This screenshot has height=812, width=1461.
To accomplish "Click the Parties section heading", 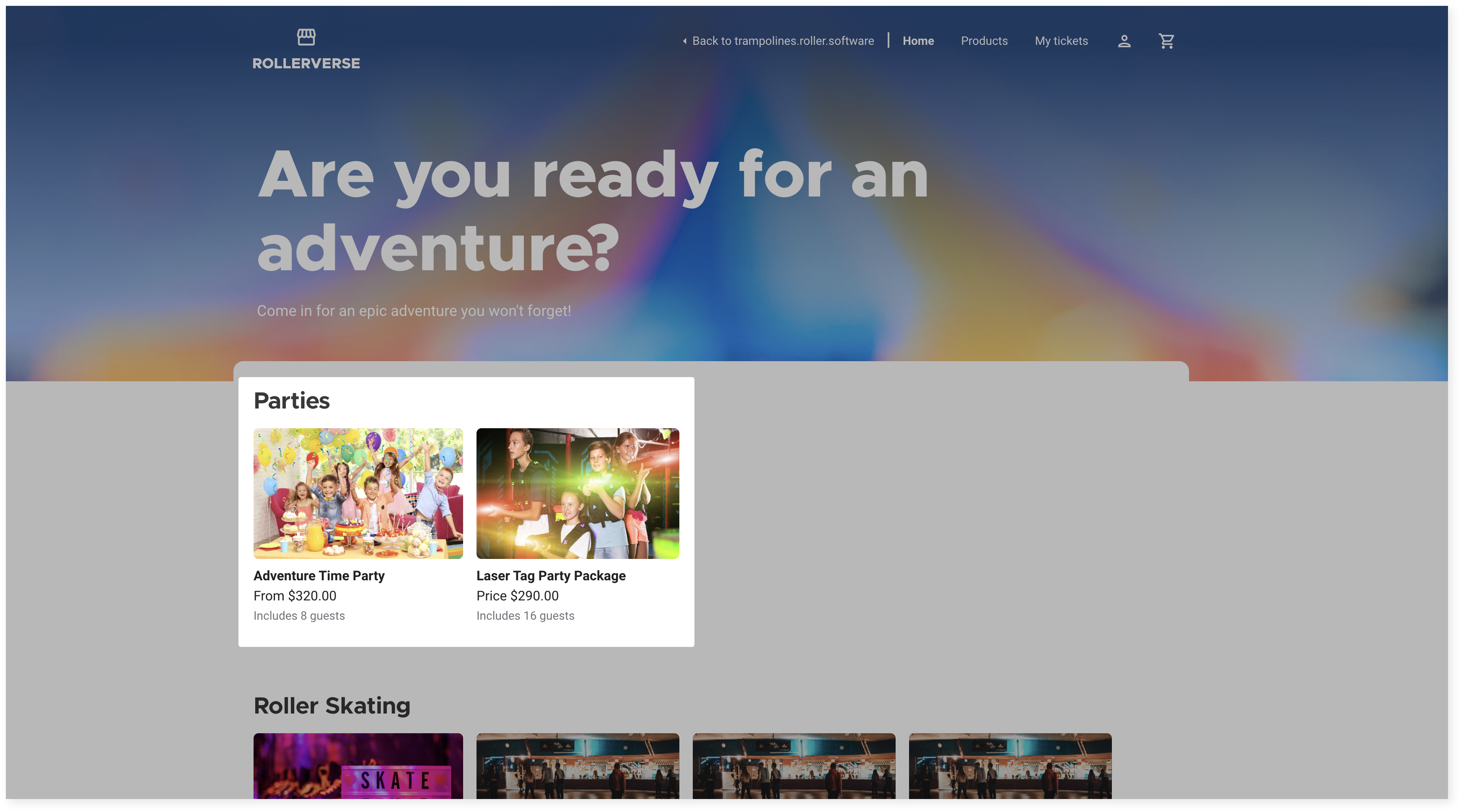I will 291,400.
